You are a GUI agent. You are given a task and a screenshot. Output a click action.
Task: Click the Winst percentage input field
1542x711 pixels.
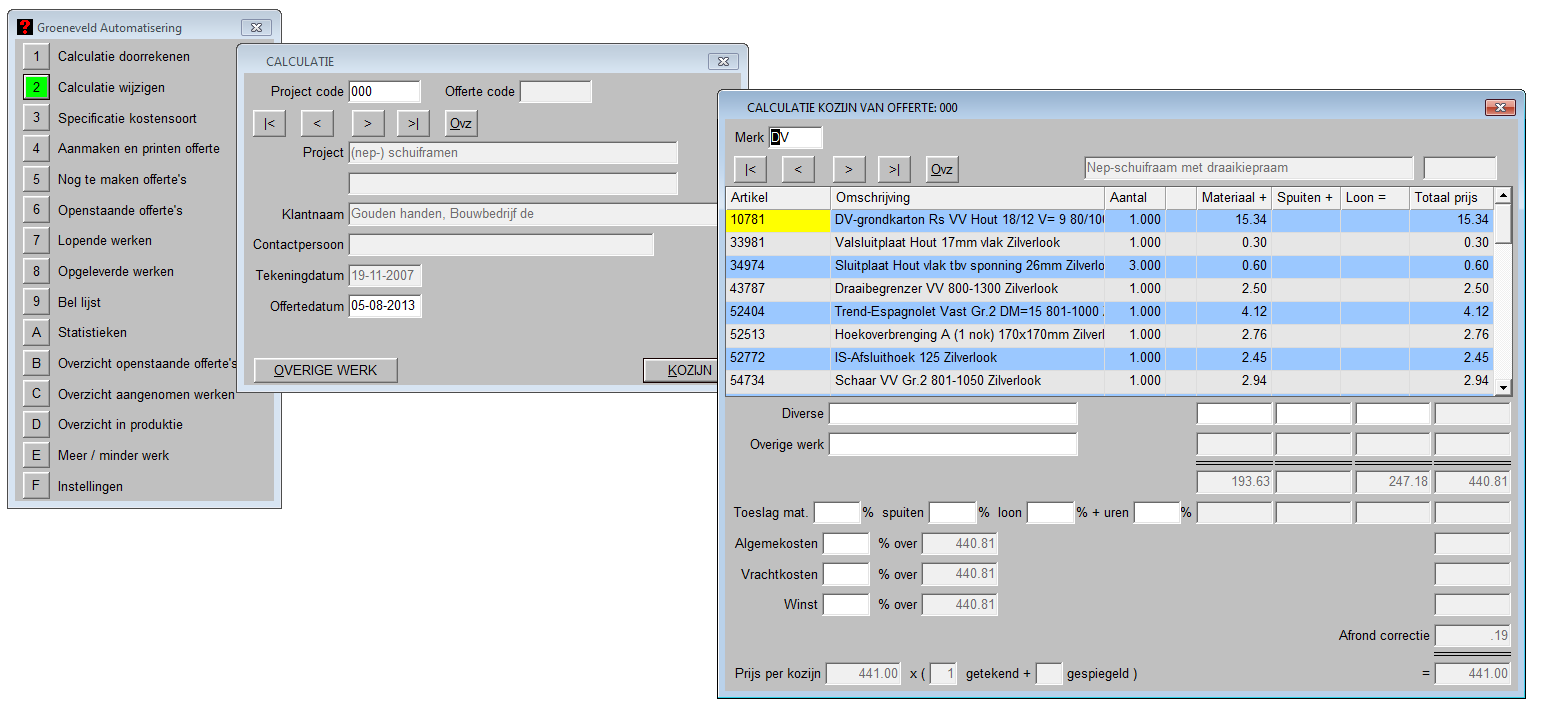pyautogui.click(x=845, y=604)
